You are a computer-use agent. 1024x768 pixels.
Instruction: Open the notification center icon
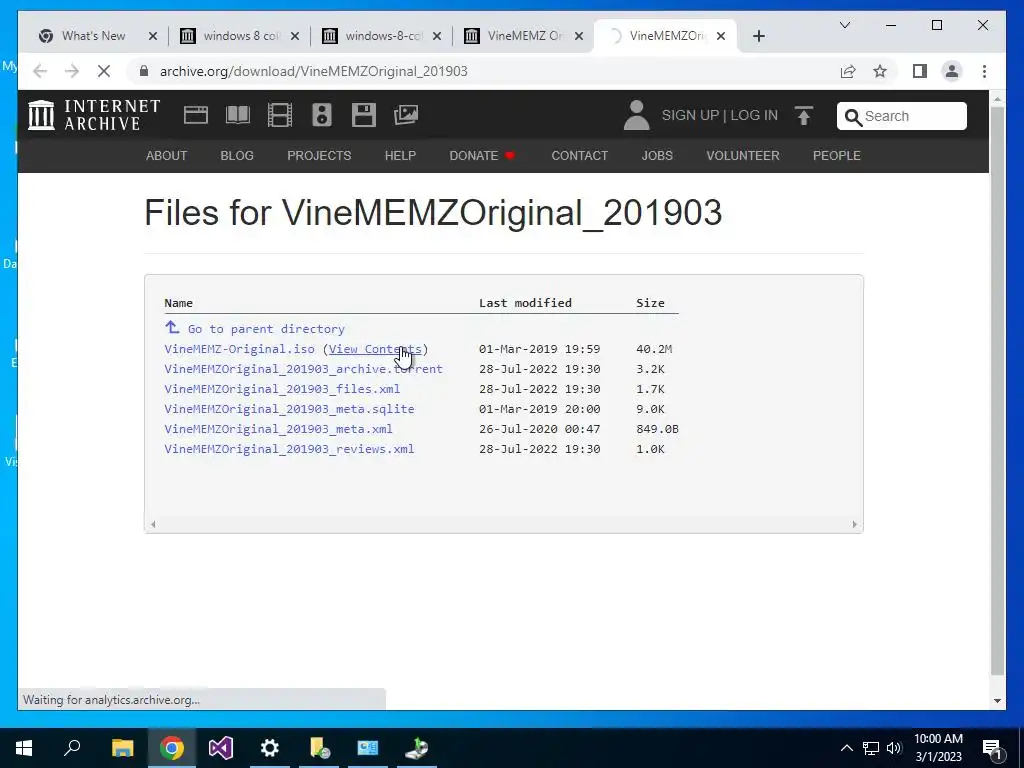click(993, 748)
